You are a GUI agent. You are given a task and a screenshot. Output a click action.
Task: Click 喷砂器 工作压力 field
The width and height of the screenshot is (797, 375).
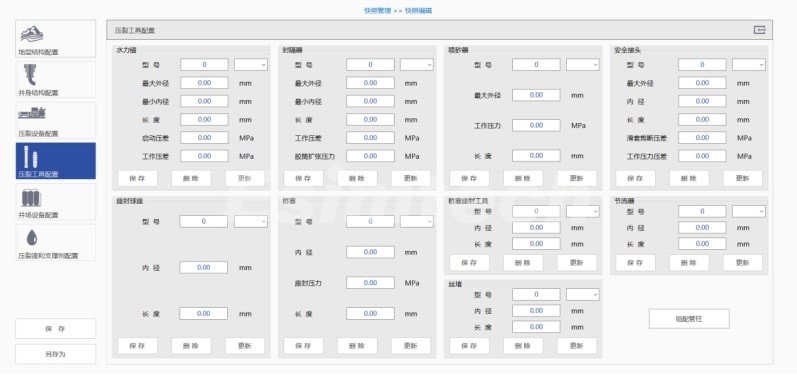(536, 125)
